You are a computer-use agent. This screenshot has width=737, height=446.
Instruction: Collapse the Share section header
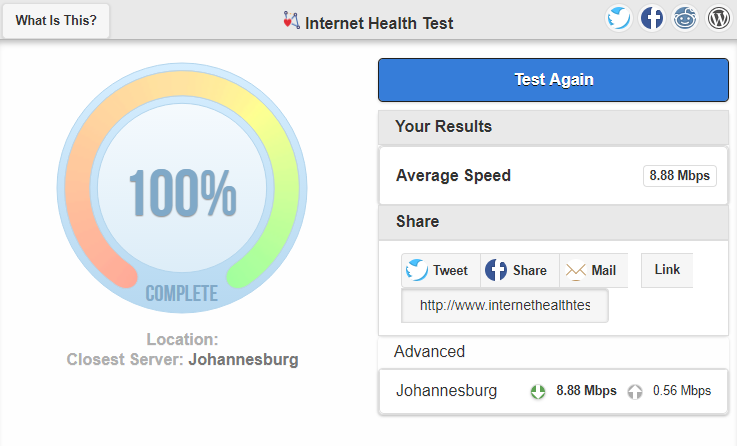(x=554, y=222)
